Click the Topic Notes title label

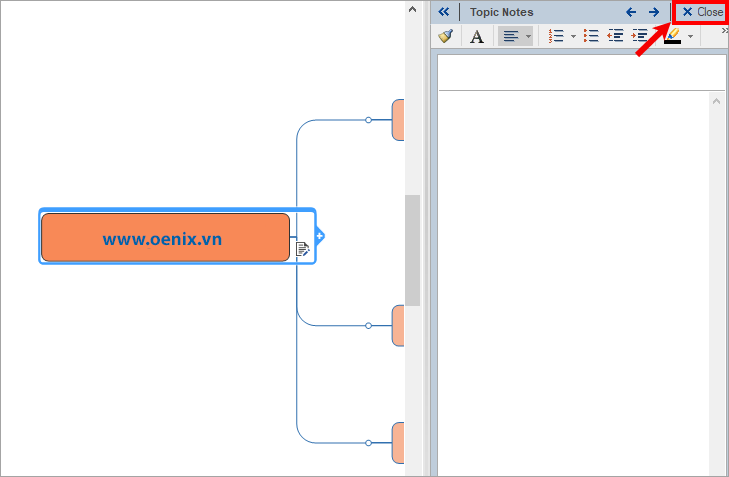click(x=502, y=12)
